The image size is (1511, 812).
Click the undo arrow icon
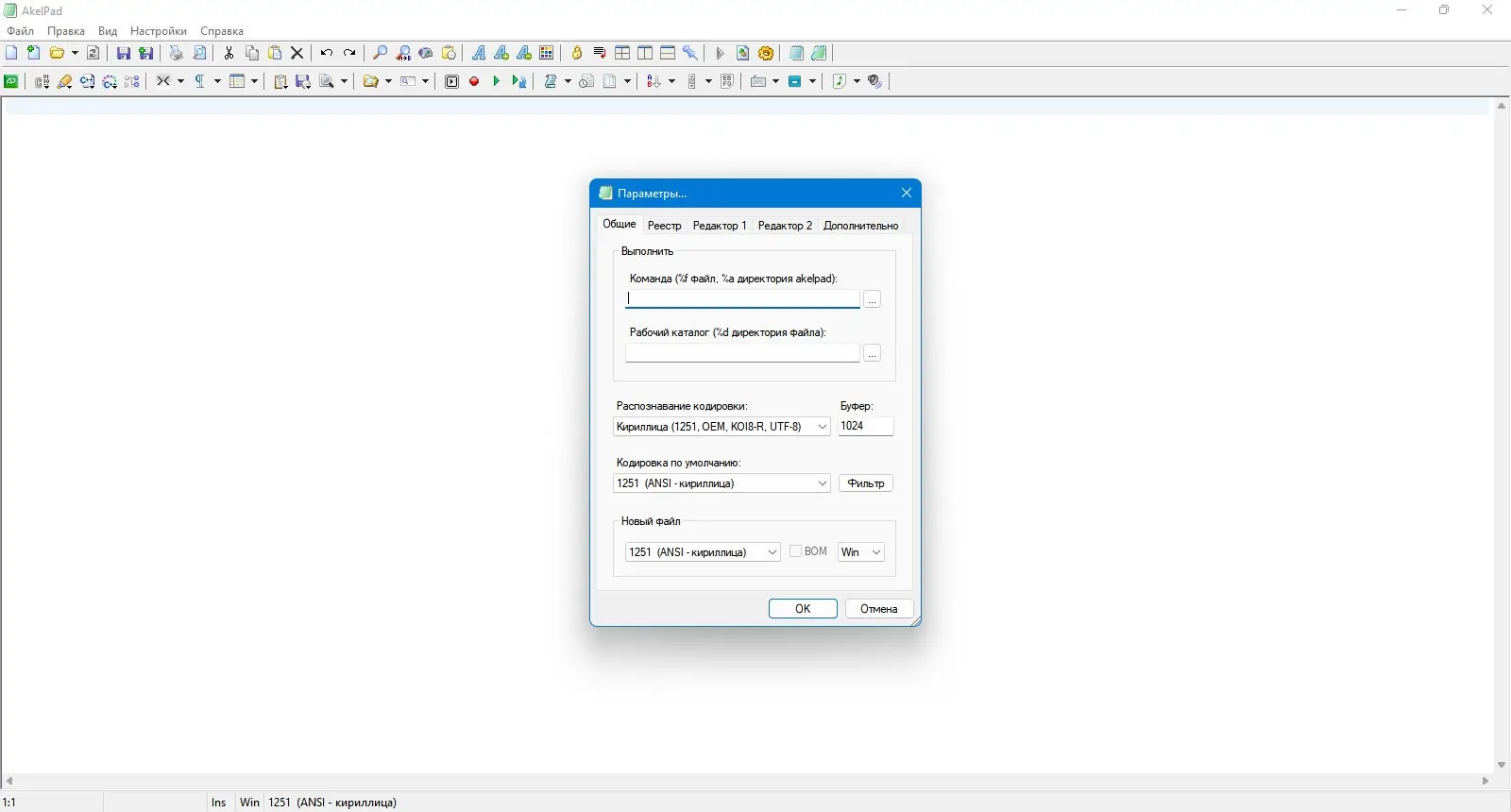327,54
